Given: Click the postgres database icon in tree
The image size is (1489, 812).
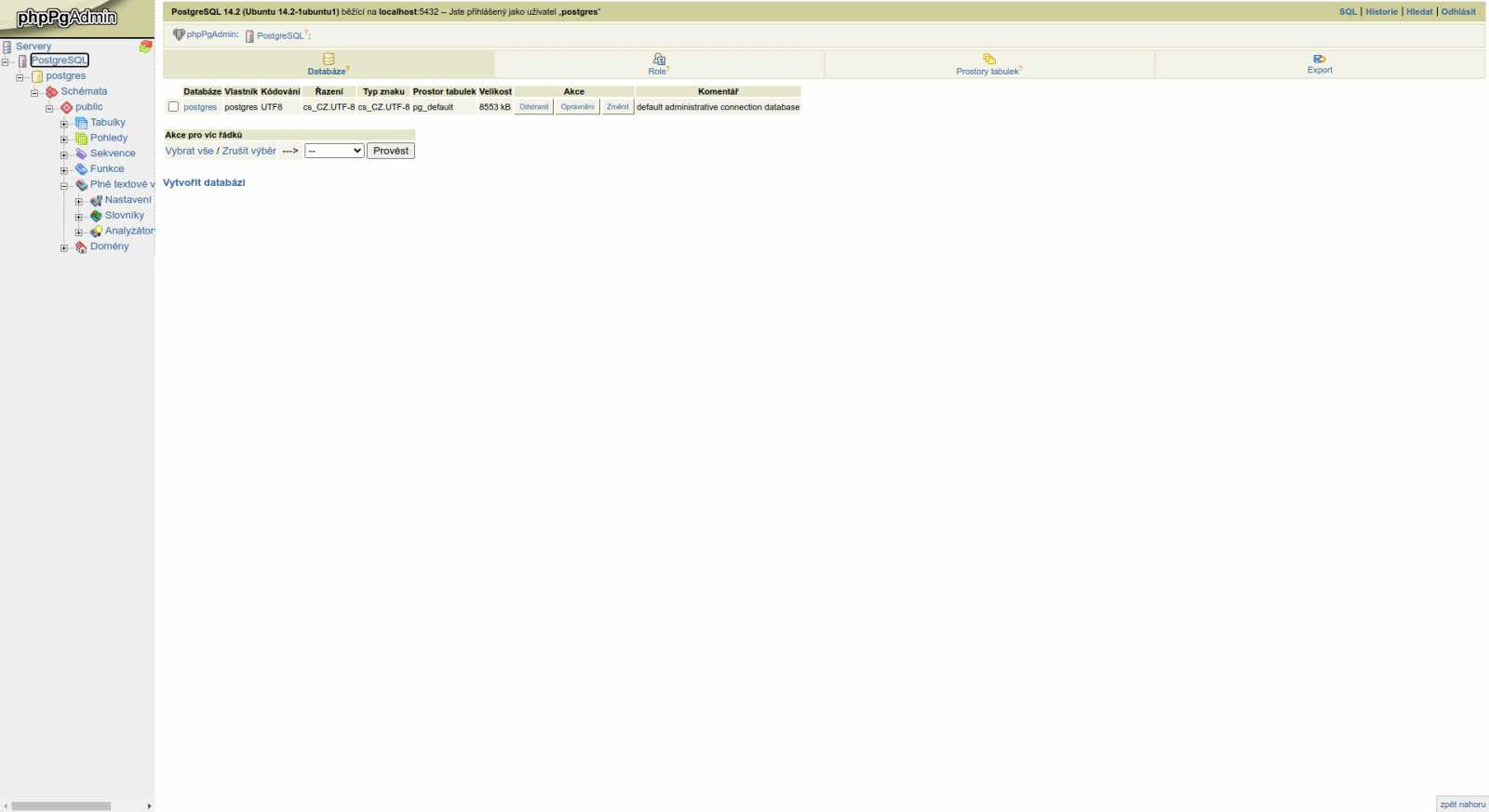Looking at the screenshot, I should point(37,76).
